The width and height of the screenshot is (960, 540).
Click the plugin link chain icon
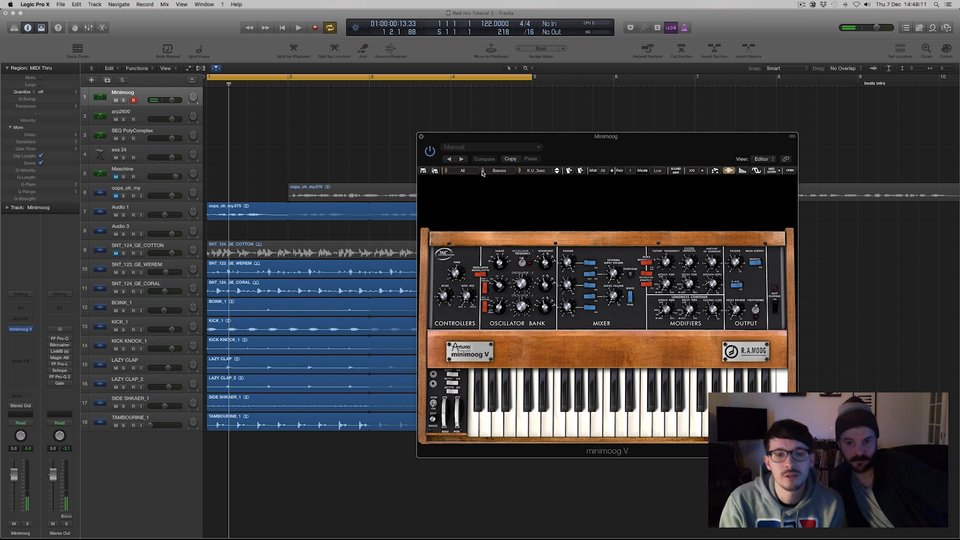[x=786, y=159]
